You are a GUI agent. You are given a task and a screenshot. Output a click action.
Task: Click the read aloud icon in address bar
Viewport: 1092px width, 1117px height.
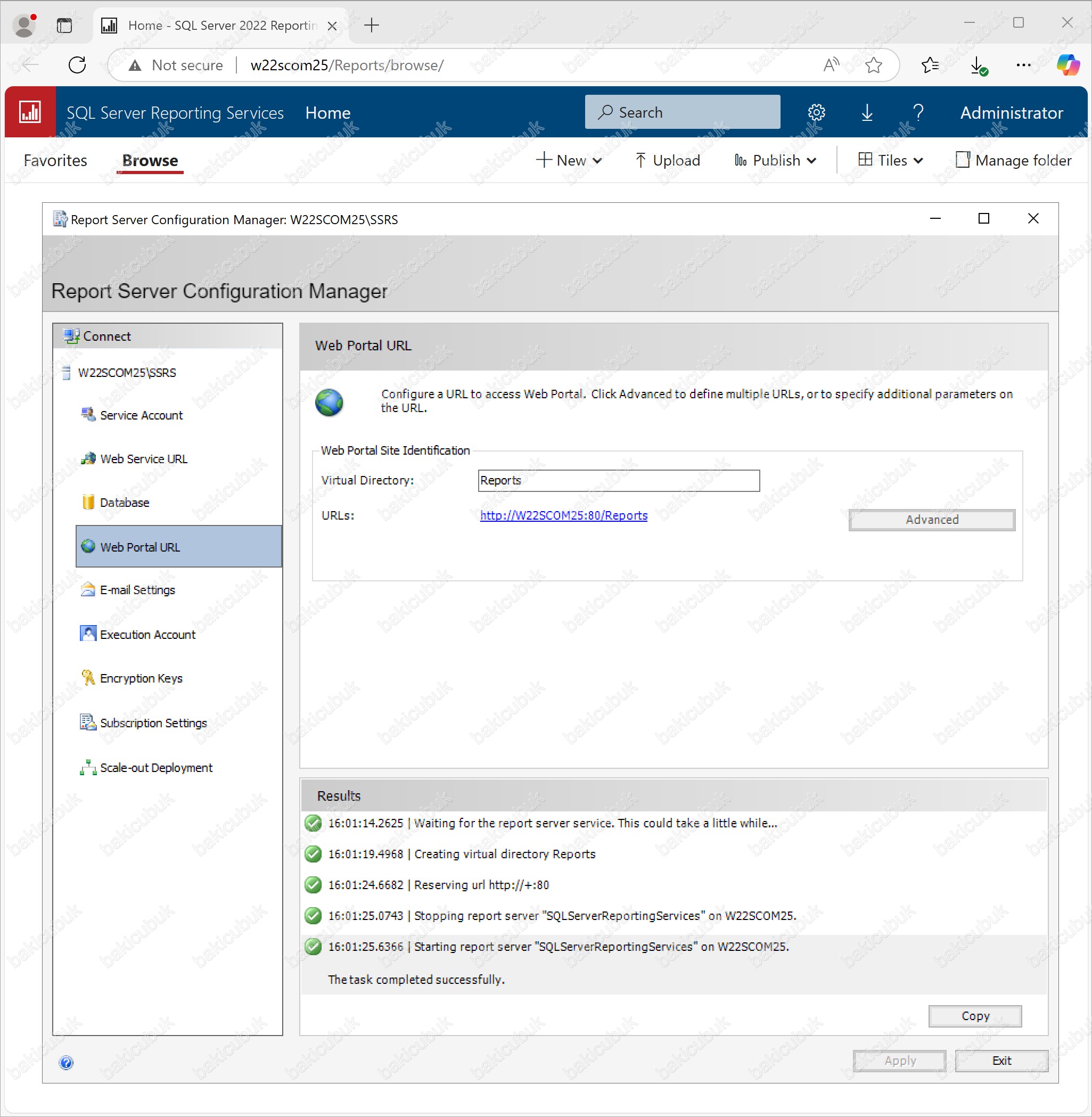click(831, 65)
